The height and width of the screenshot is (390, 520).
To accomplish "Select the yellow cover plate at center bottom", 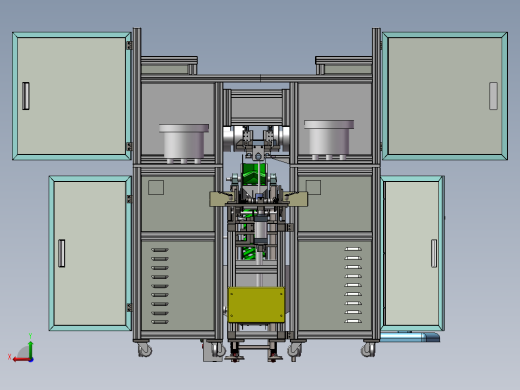I will pos(256,305).
